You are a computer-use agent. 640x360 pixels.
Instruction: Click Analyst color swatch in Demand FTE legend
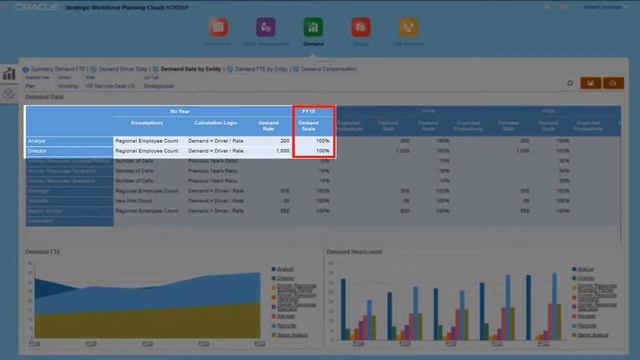point(273,269)
